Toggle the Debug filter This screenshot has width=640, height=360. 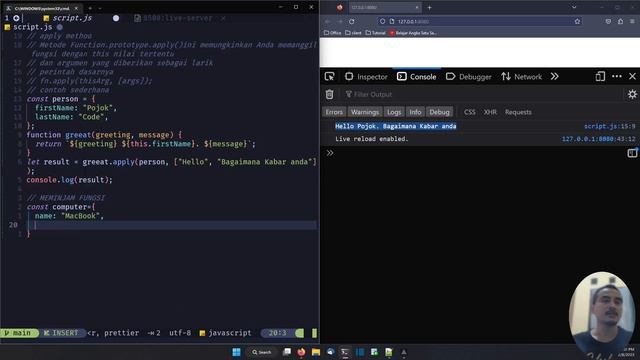[439, 112]
